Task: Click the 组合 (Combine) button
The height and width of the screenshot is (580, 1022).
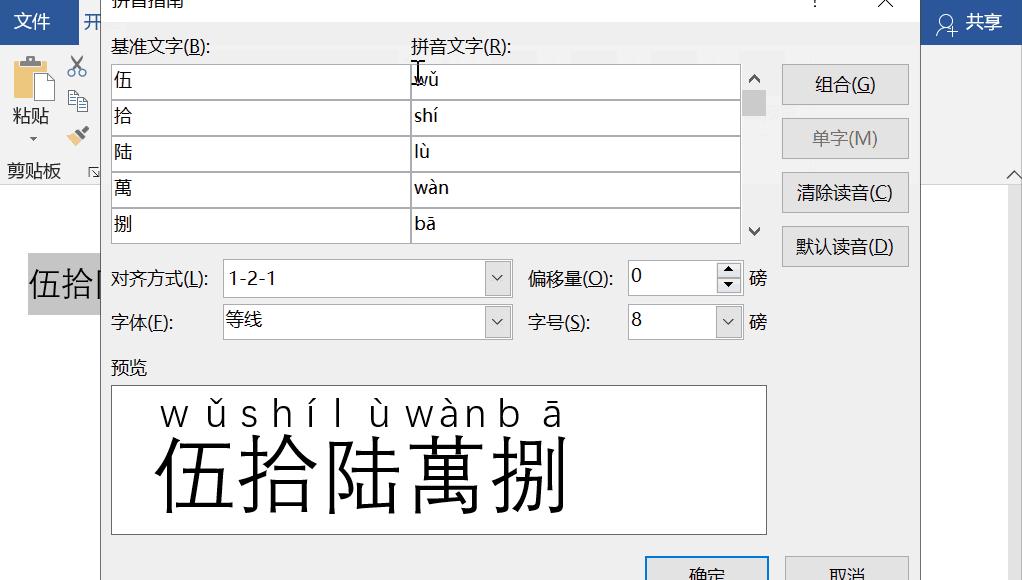Action: pos(844,84)
